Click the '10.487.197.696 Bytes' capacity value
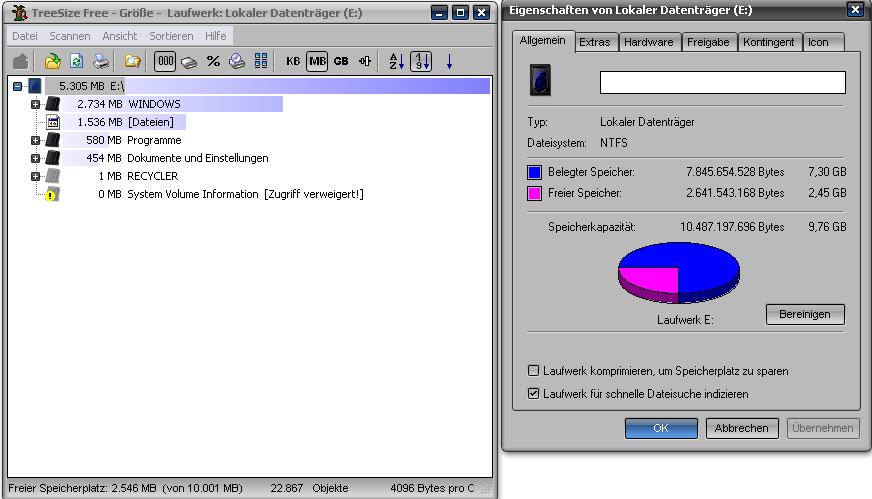872x499 pixels. (732, 227)
